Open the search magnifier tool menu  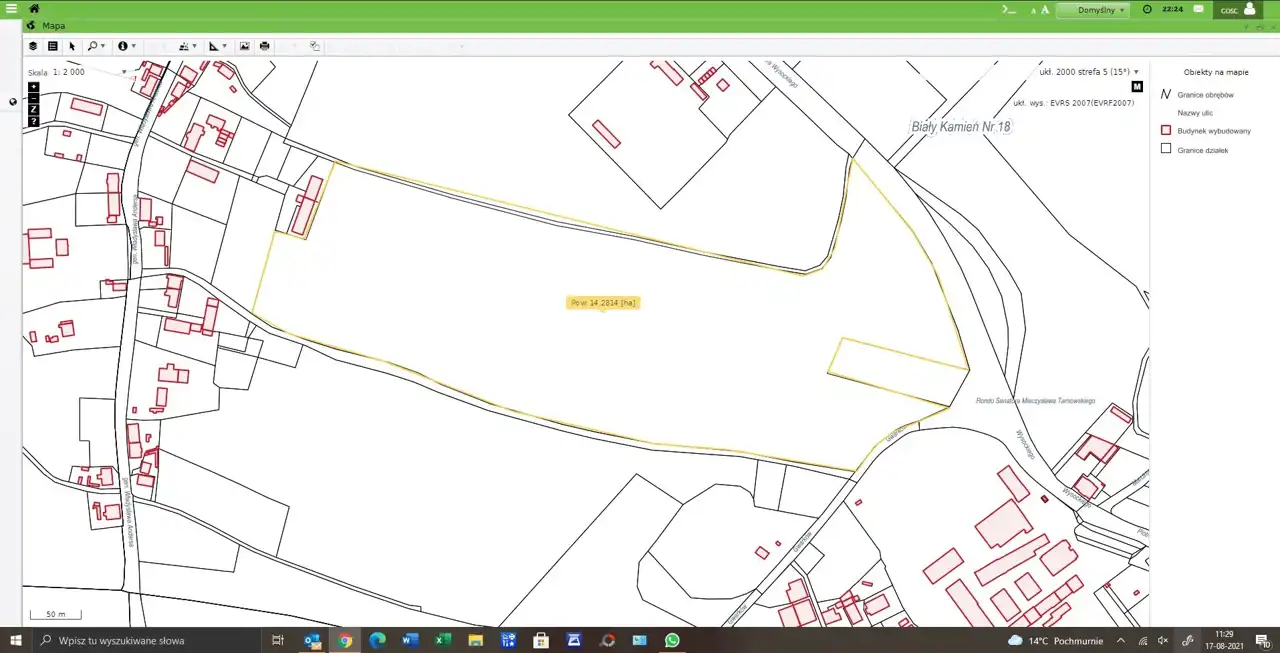(96, 46)
